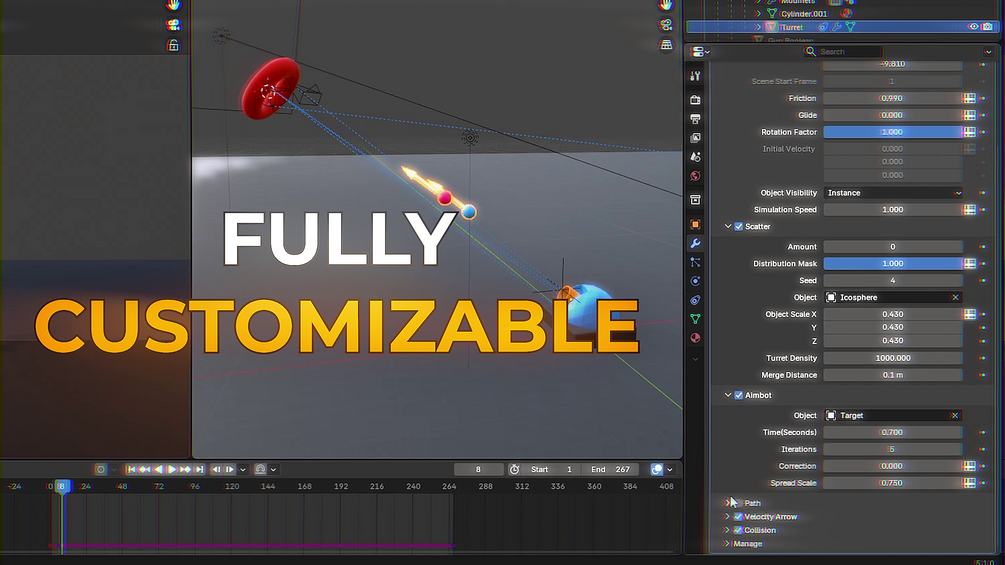Image resolution: width=1005 pixels, height=565 pixels.
Task: Click the properties Search field
Action: [843, 52]
